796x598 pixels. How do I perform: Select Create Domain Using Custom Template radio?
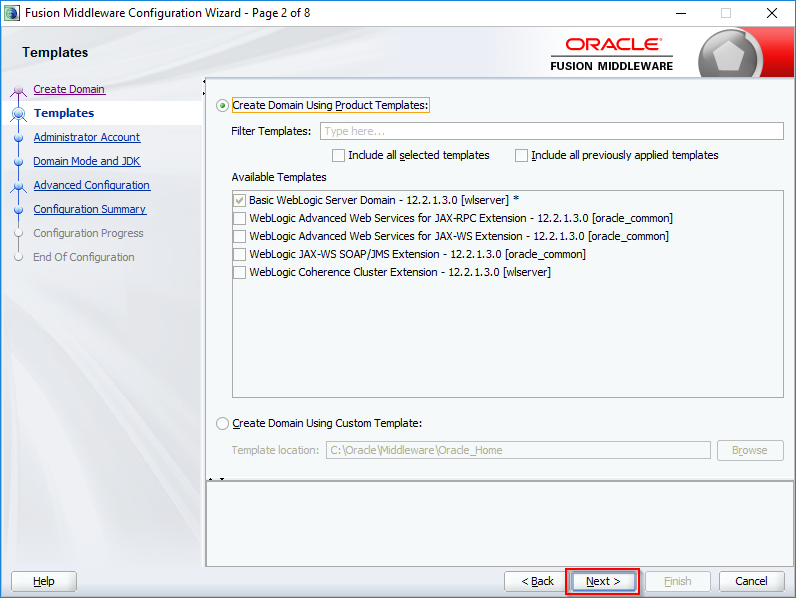(x=222, y=423)
